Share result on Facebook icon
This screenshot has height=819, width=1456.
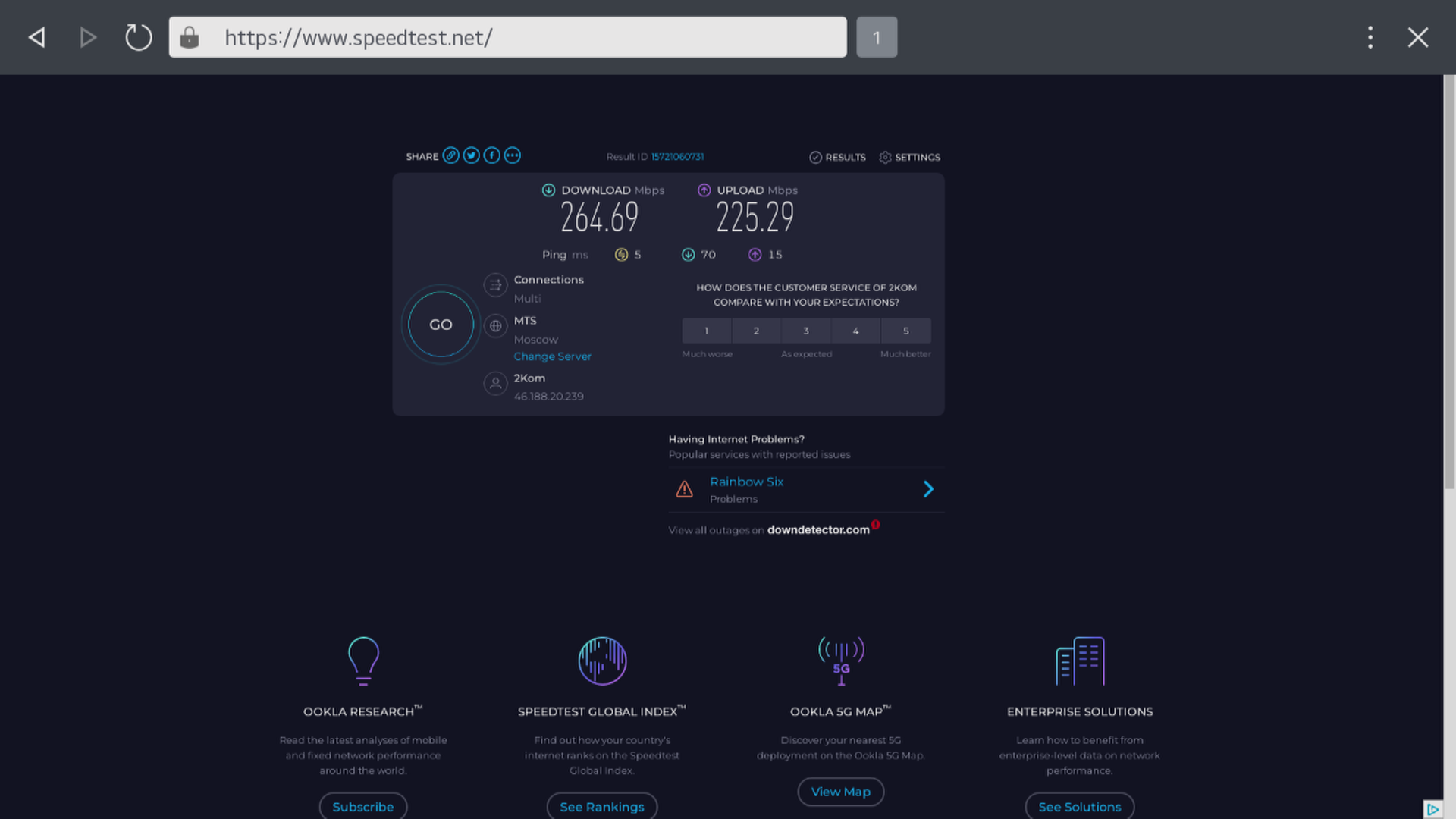[x=491, y=155]
